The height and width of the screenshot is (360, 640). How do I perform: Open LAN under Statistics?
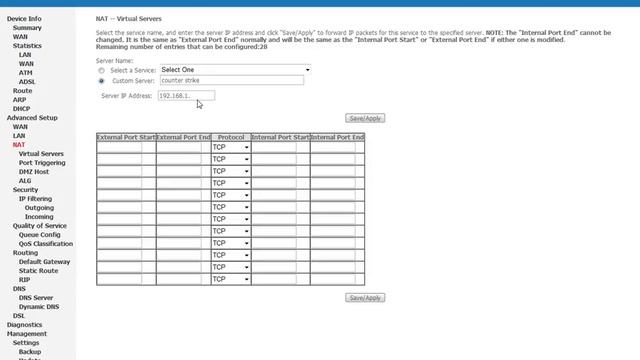point(25,55)
